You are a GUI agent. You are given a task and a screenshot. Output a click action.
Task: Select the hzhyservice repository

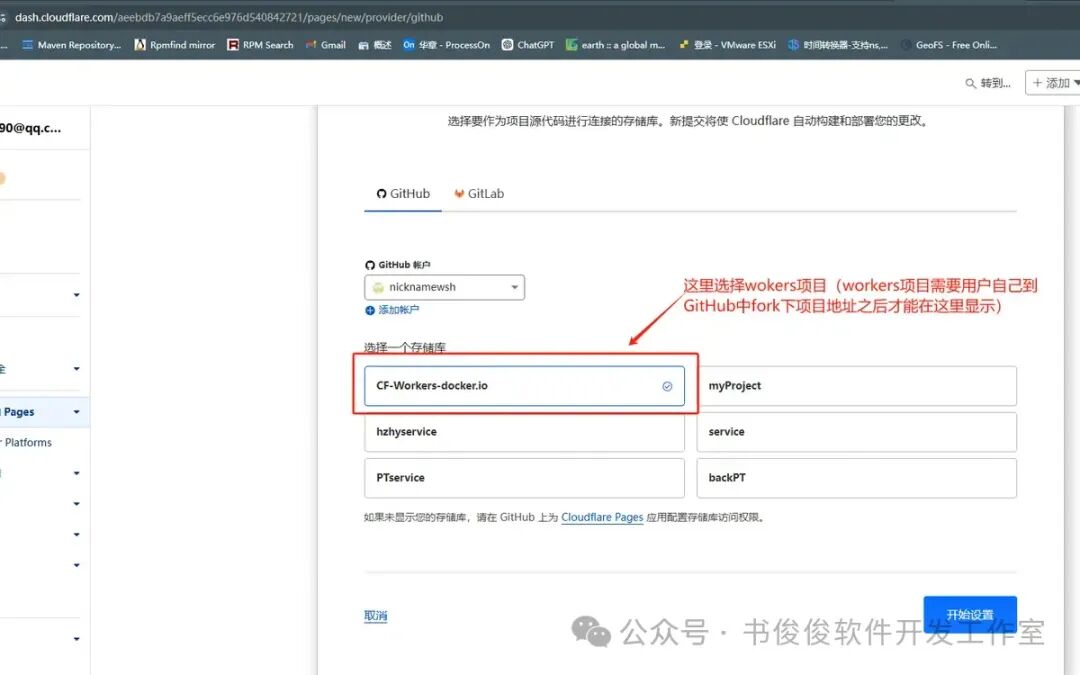(x=524, y=432)
